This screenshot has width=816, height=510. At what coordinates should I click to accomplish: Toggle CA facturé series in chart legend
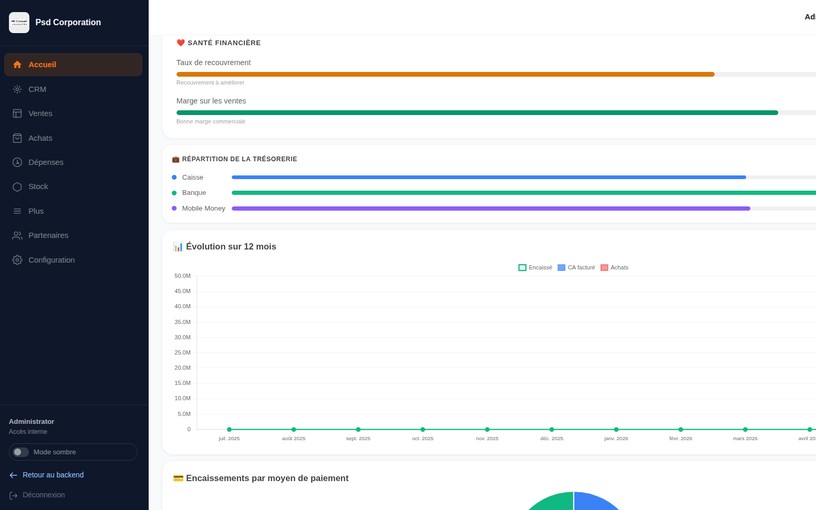[x=576, y=267]
